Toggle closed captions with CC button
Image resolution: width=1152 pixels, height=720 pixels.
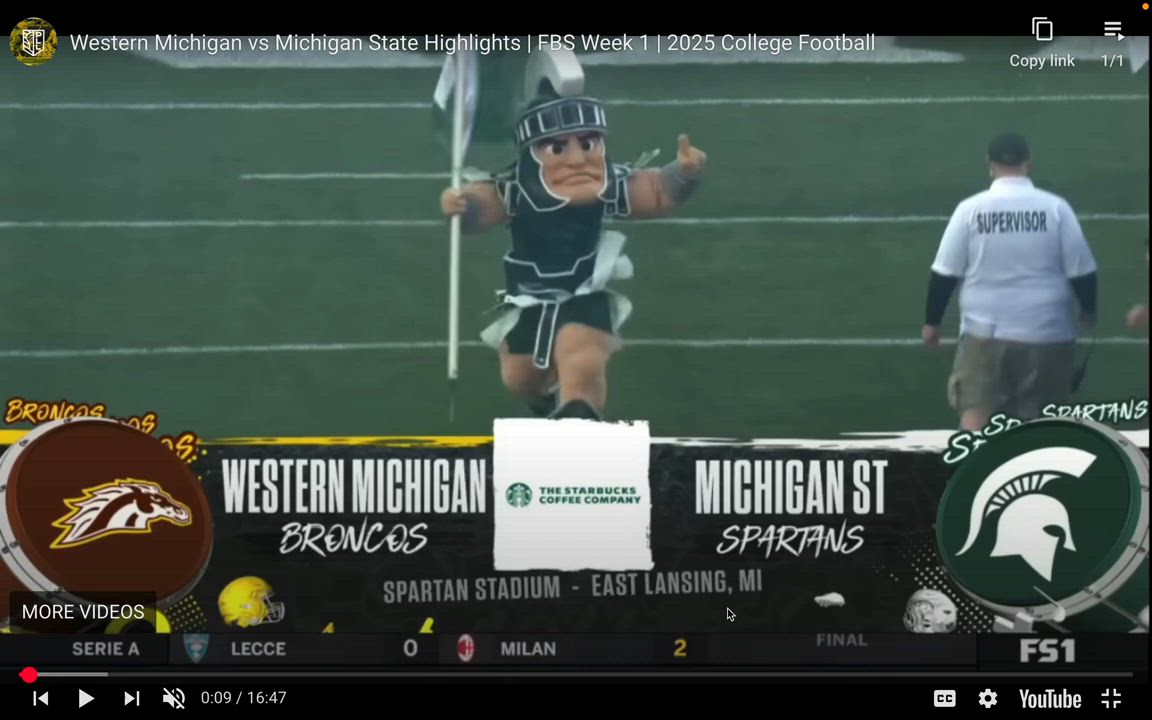point(944,698)
